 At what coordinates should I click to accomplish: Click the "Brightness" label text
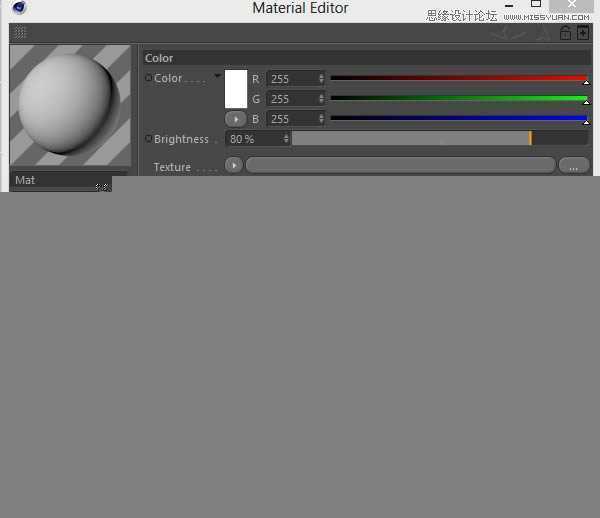[181, 139]
